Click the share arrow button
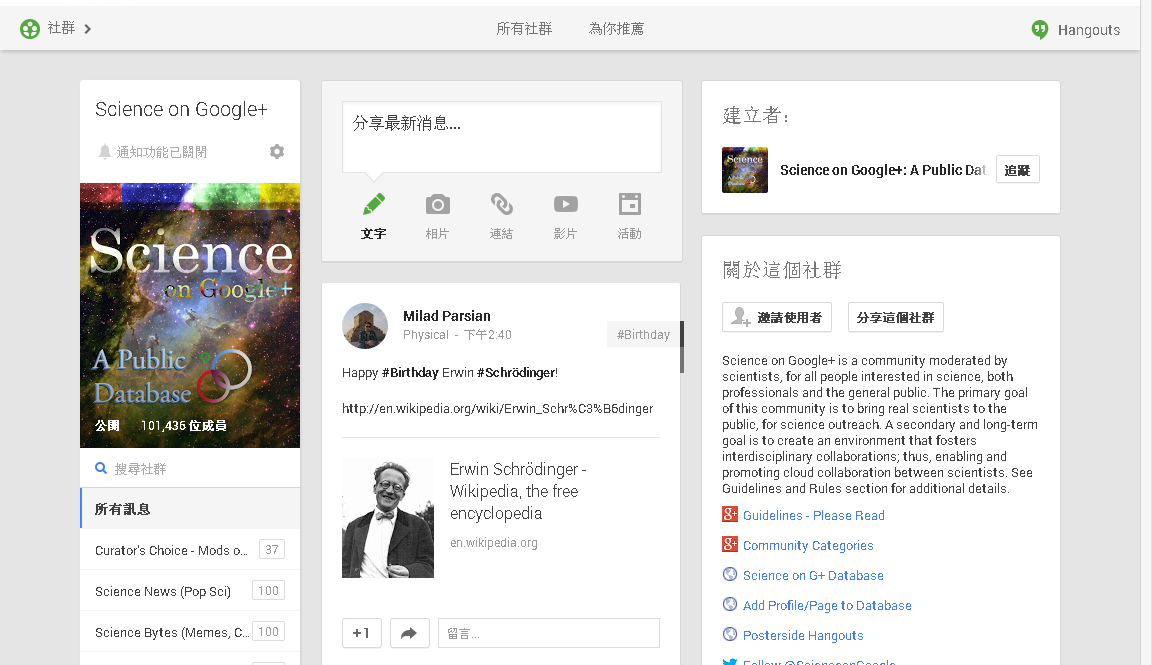 click(409, 633)
